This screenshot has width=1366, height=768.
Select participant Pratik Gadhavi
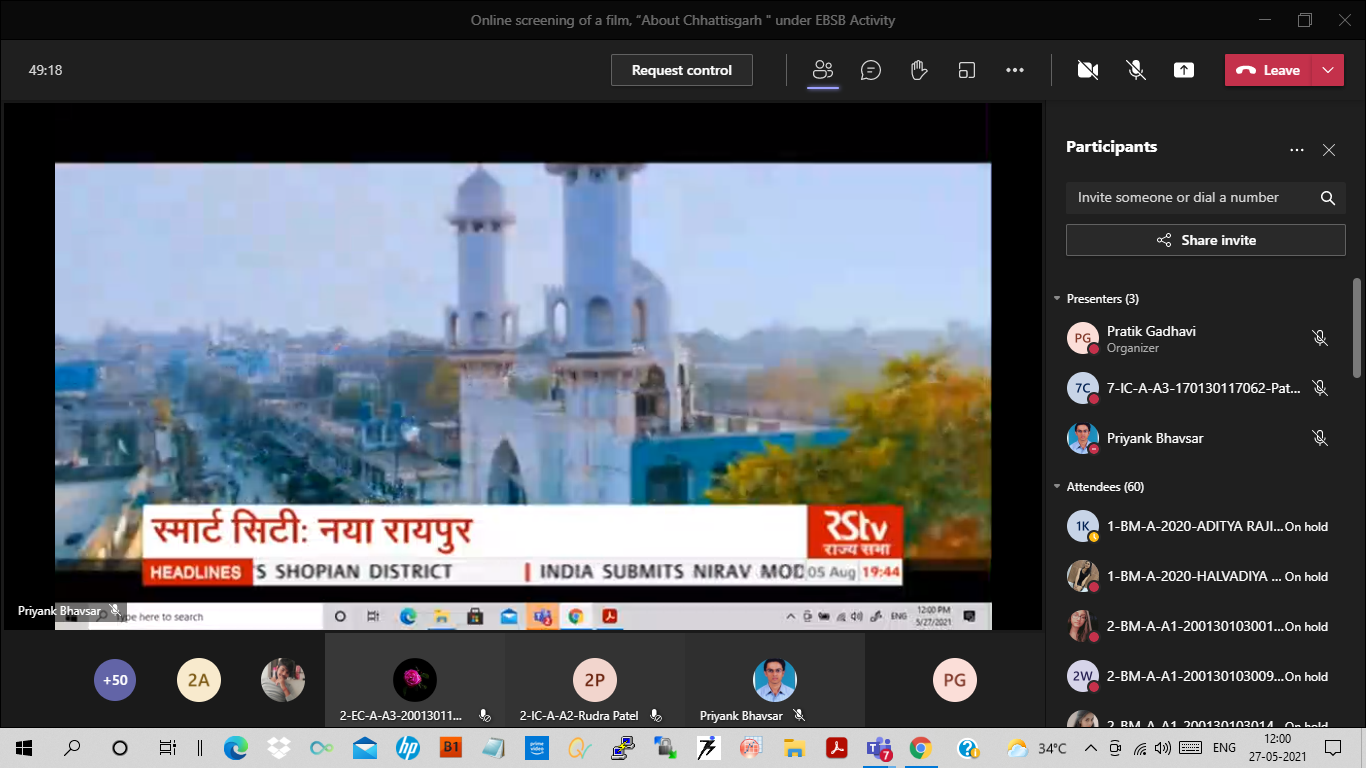(1199, 338)
